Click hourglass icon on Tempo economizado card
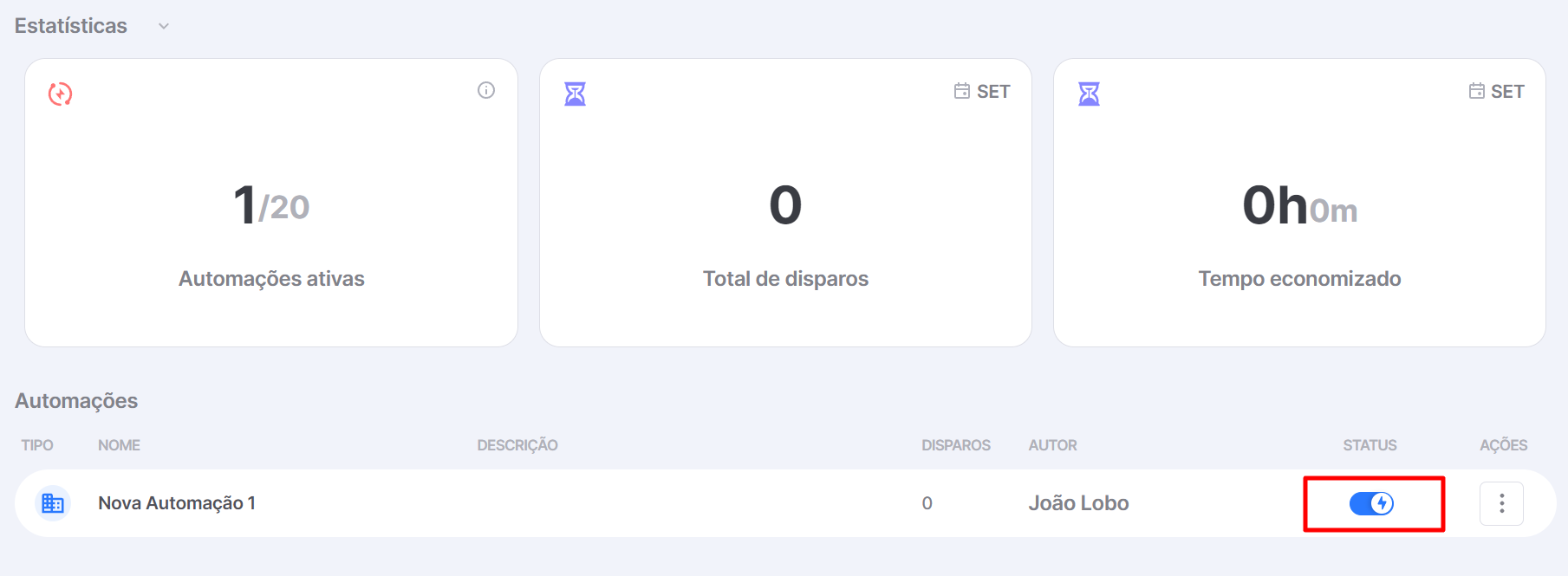The image size is (1568, 576). pos(1089,94)
